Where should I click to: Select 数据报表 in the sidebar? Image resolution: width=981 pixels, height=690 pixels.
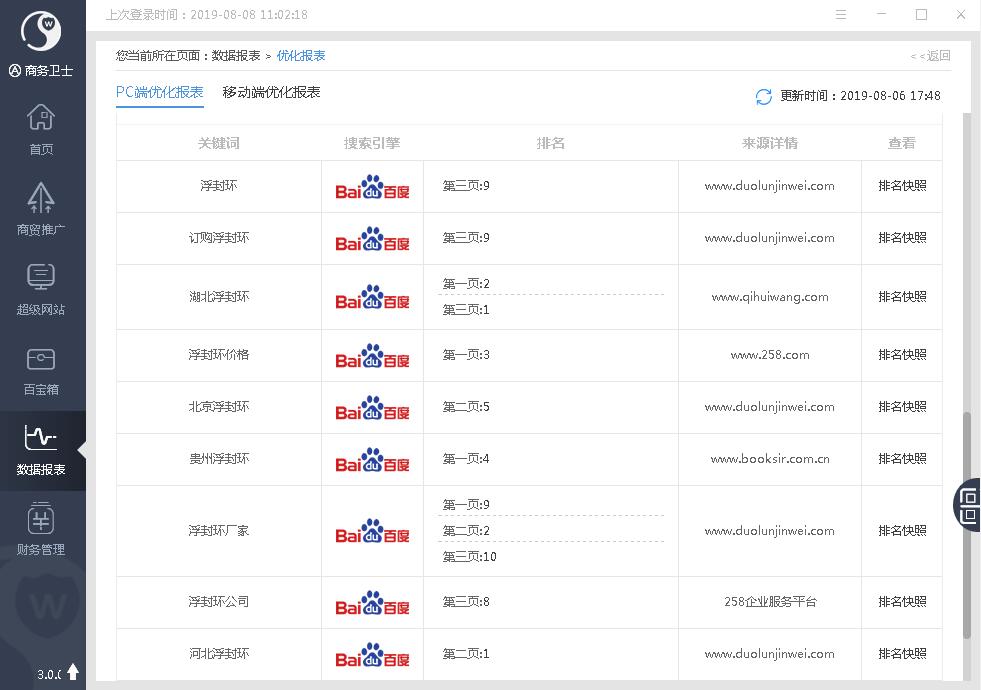click(x=41, y=450)
